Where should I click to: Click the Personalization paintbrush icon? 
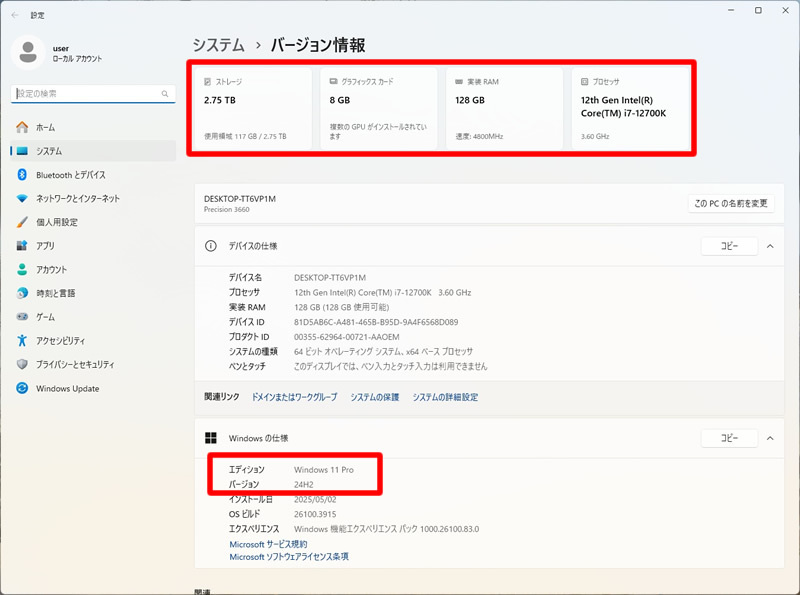22,222
